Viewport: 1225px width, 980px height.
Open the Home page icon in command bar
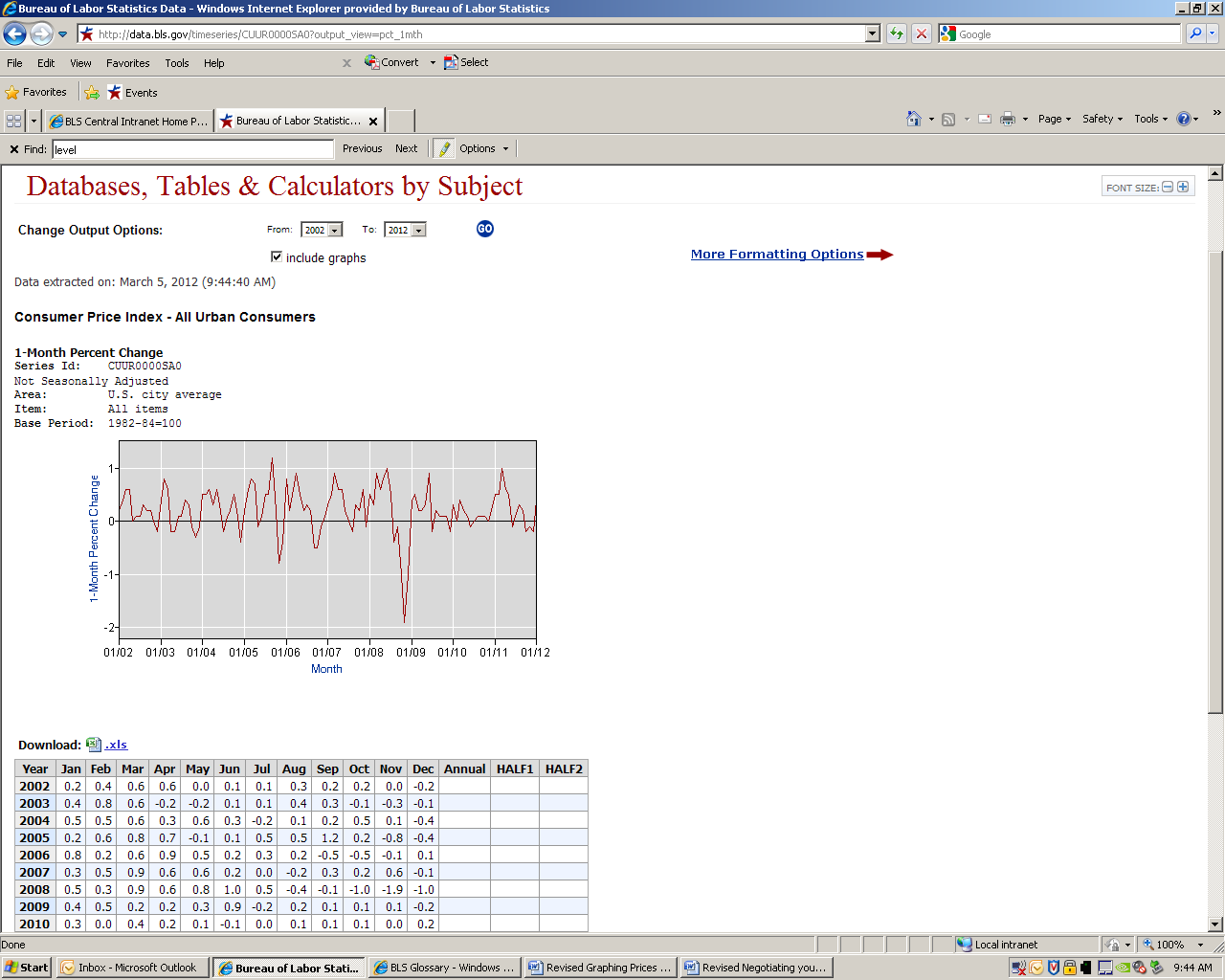tap(914, 119)
